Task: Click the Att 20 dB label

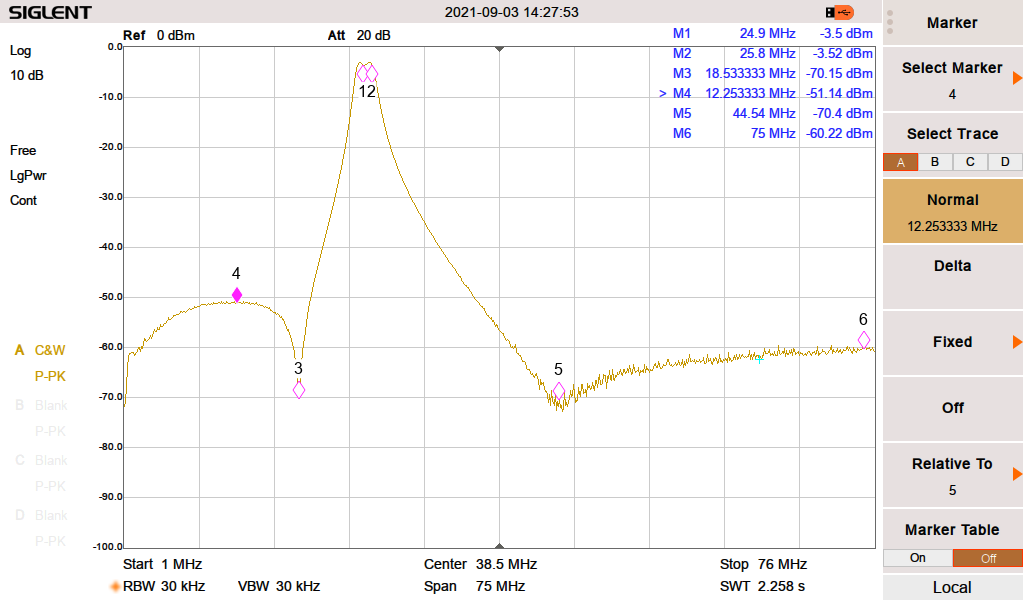Action: [359, 35]
